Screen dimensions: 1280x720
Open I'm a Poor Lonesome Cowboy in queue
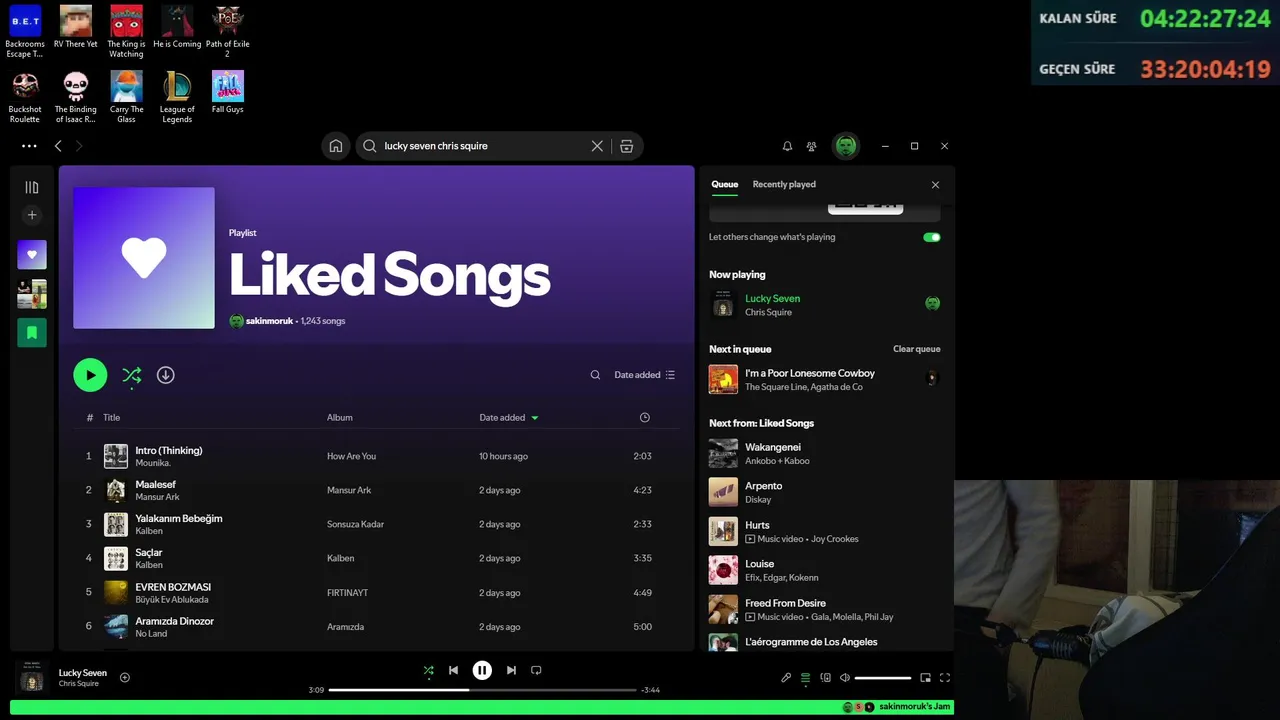824,379
